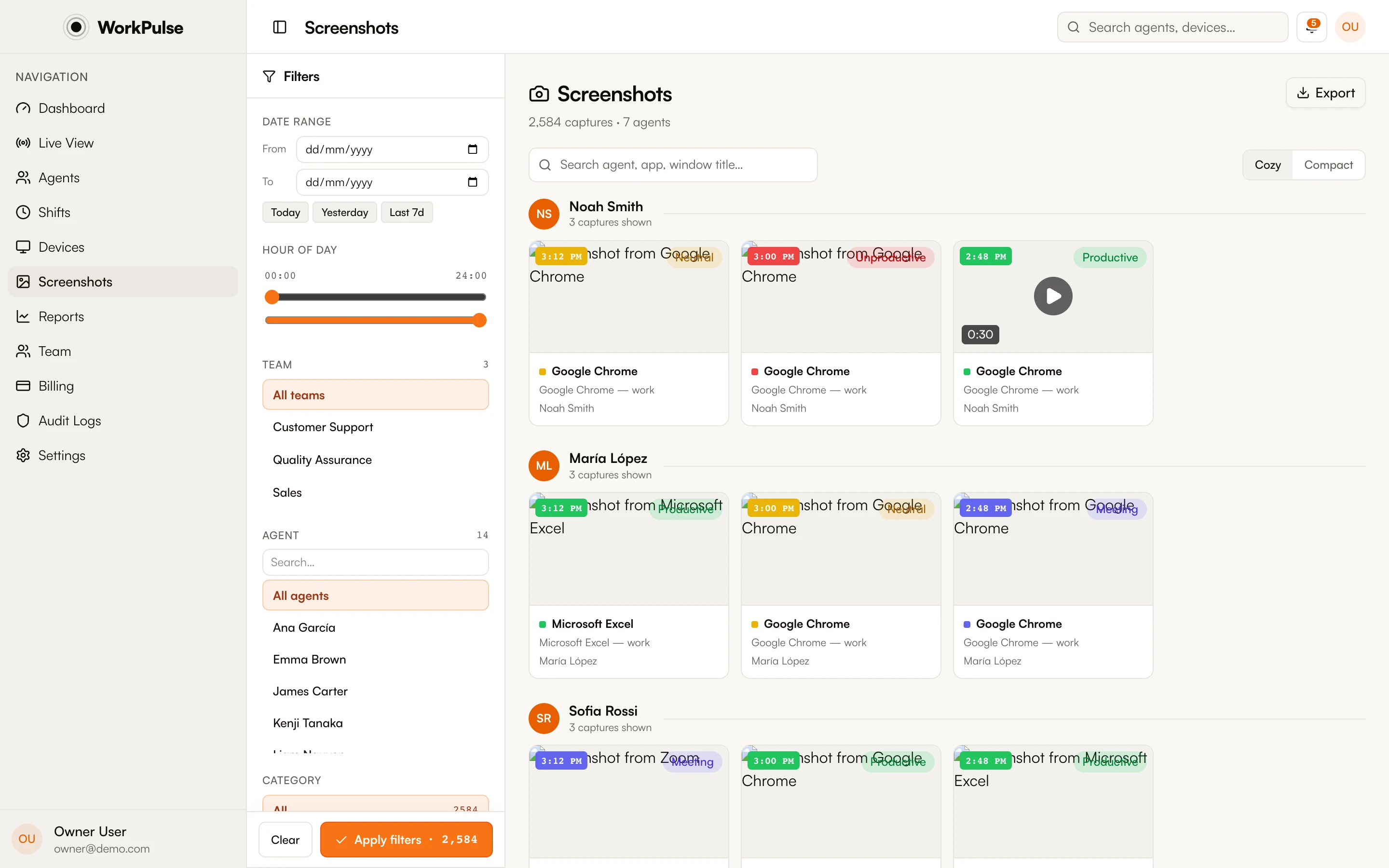Viewport: 1389px width, 868px height.
Task: Toggle the sidebar panel icon
Action: pos(280,27)
